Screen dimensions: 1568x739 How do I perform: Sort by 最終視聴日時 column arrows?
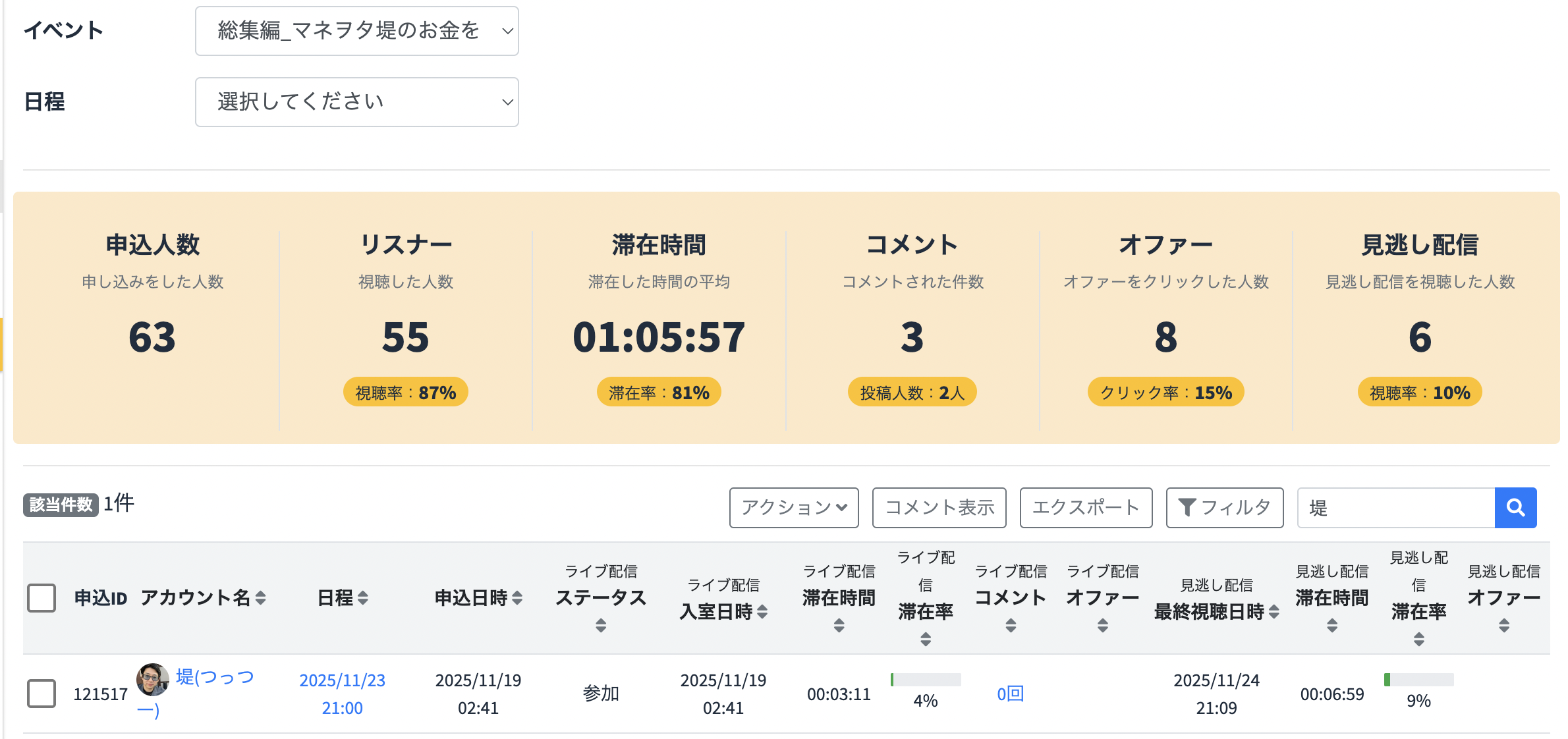(x=1274, y=612)
